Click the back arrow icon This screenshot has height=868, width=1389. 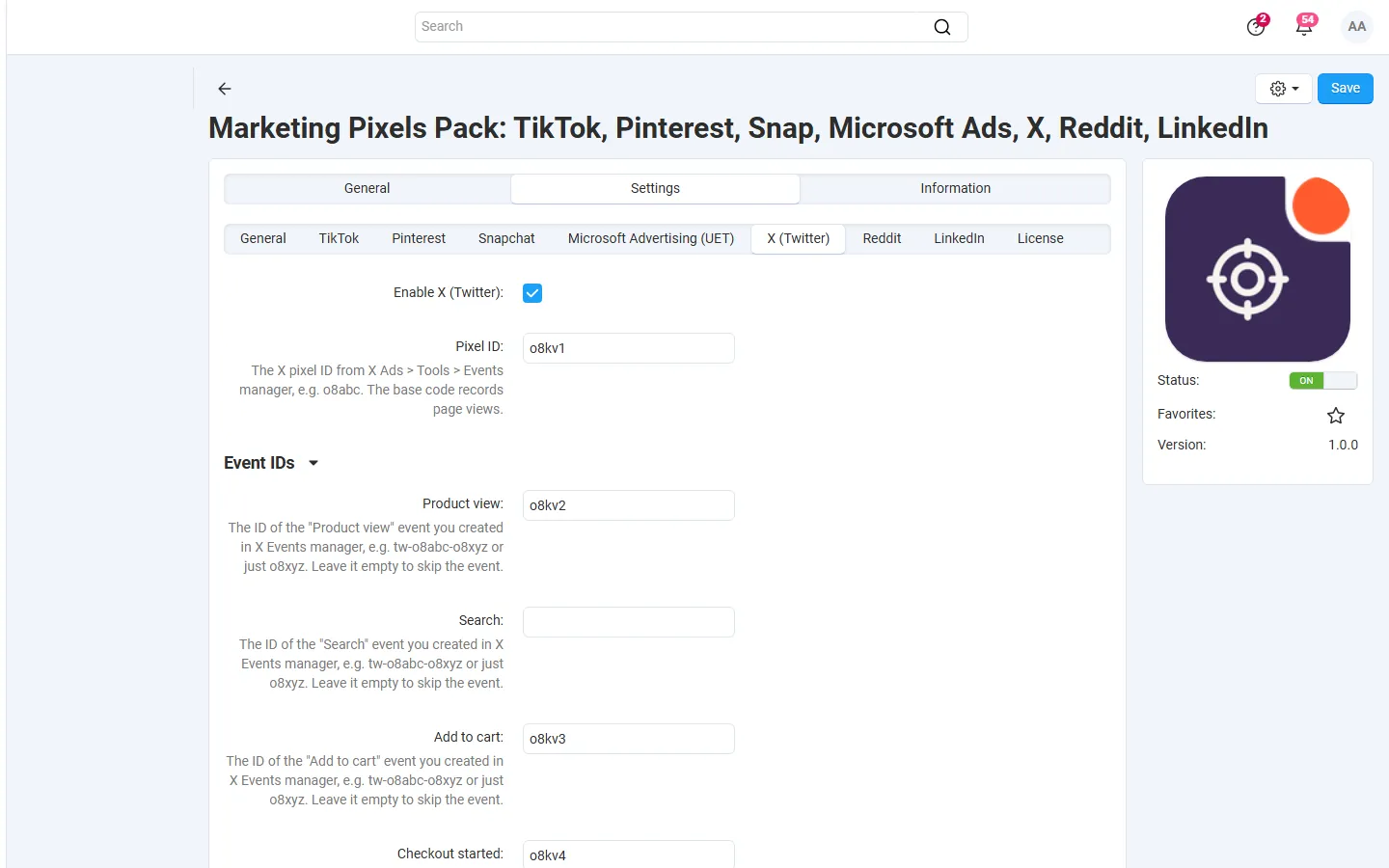click(x=225, y=89)
